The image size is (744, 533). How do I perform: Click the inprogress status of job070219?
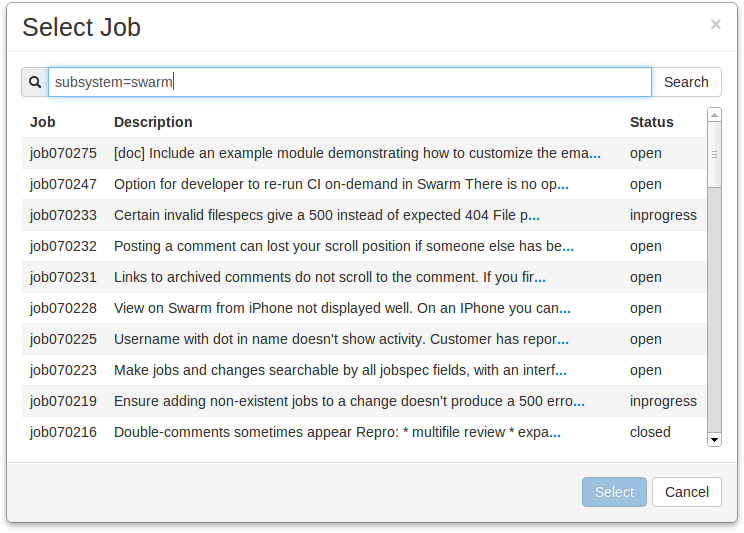[663, 401]
